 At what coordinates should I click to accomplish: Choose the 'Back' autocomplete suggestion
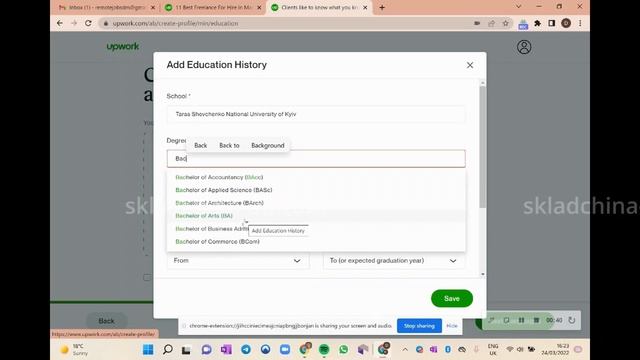200,145
